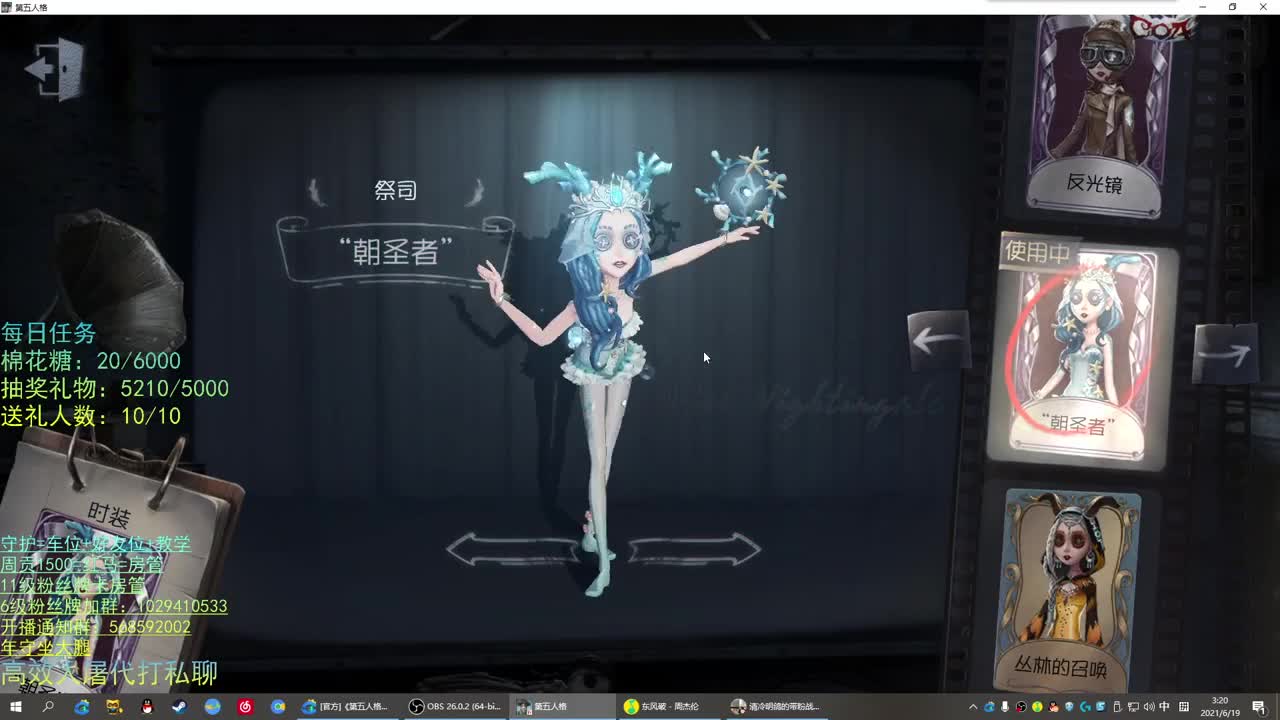The width and height of the screenshot is (1280, 720).
Task: Click the 每日任务 overlay heading
Action: pyautogui.click(x=48, y=333)
